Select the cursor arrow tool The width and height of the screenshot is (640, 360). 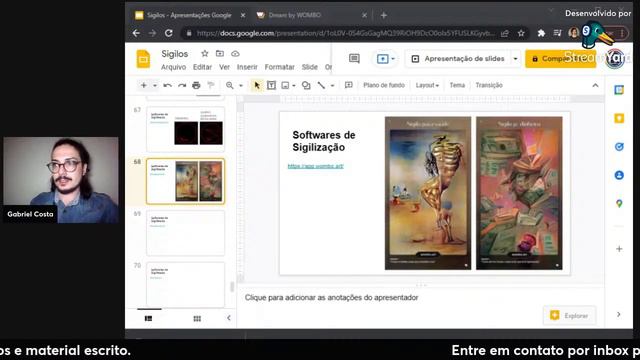point(257,85)
